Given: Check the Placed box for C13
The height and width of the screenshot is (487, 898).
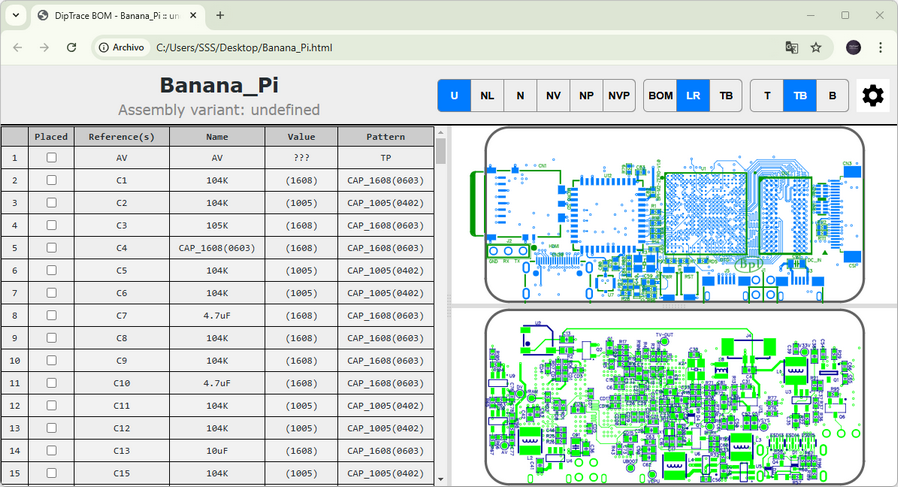Looking at the screenshot, I should pyautogui.click(x=52, y=450).
